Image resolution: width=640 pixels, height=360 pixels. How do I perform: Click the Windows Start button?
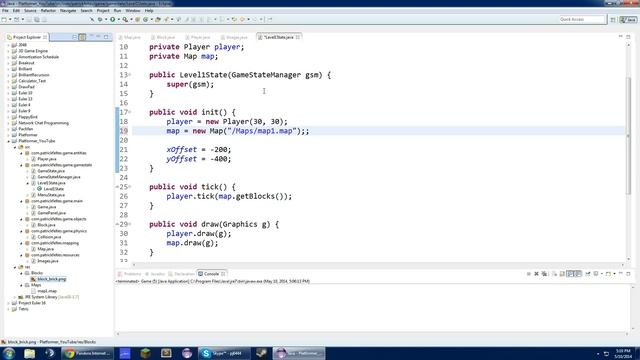point(9,353)
